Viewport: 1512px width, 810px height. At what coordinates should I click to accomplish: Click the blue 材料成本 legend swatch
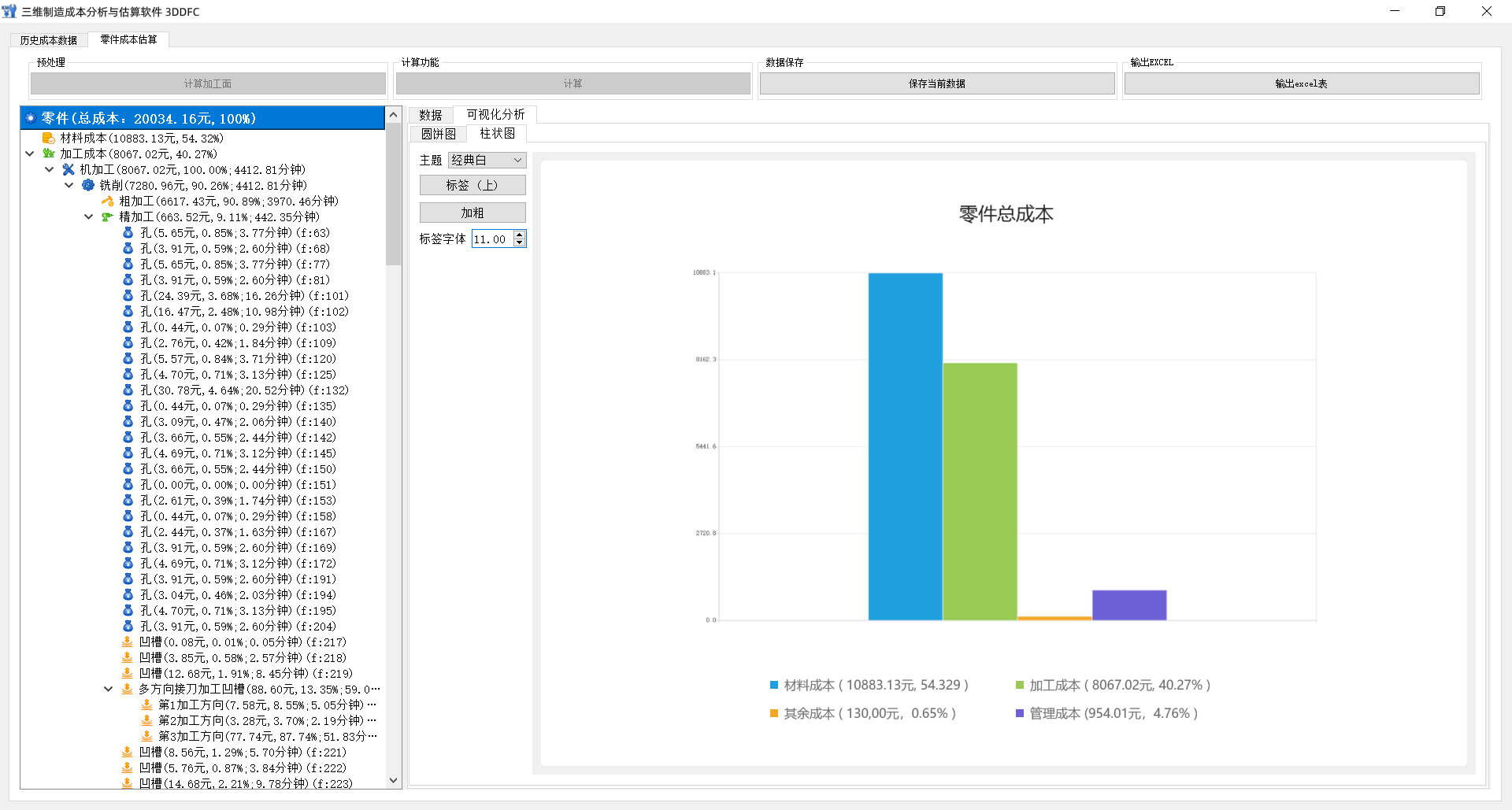pos(774,685)
